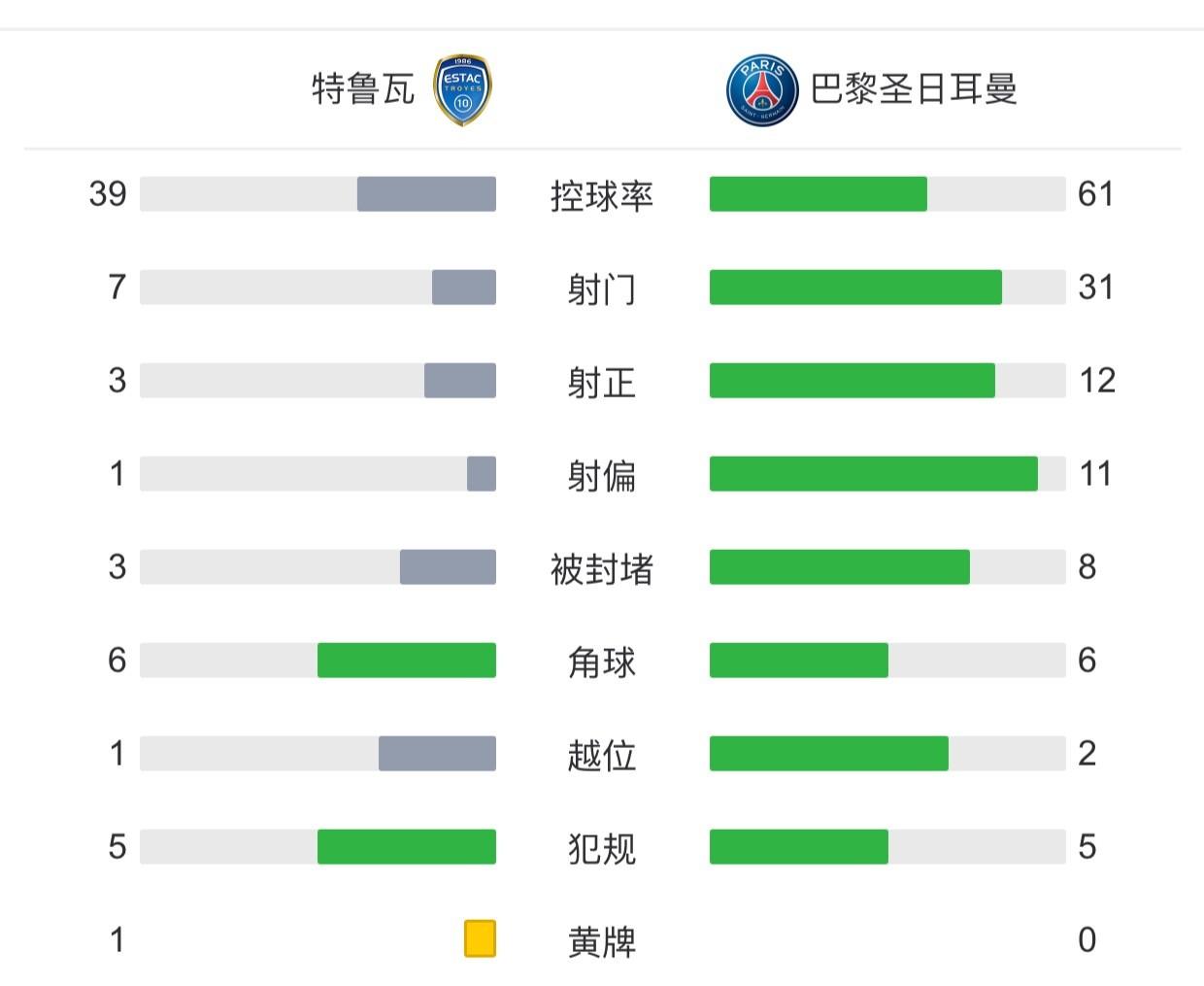Click PSG's 越位 offside bar
The width and height of the screenshot is (1204, 986).
[x=828, y=754]
